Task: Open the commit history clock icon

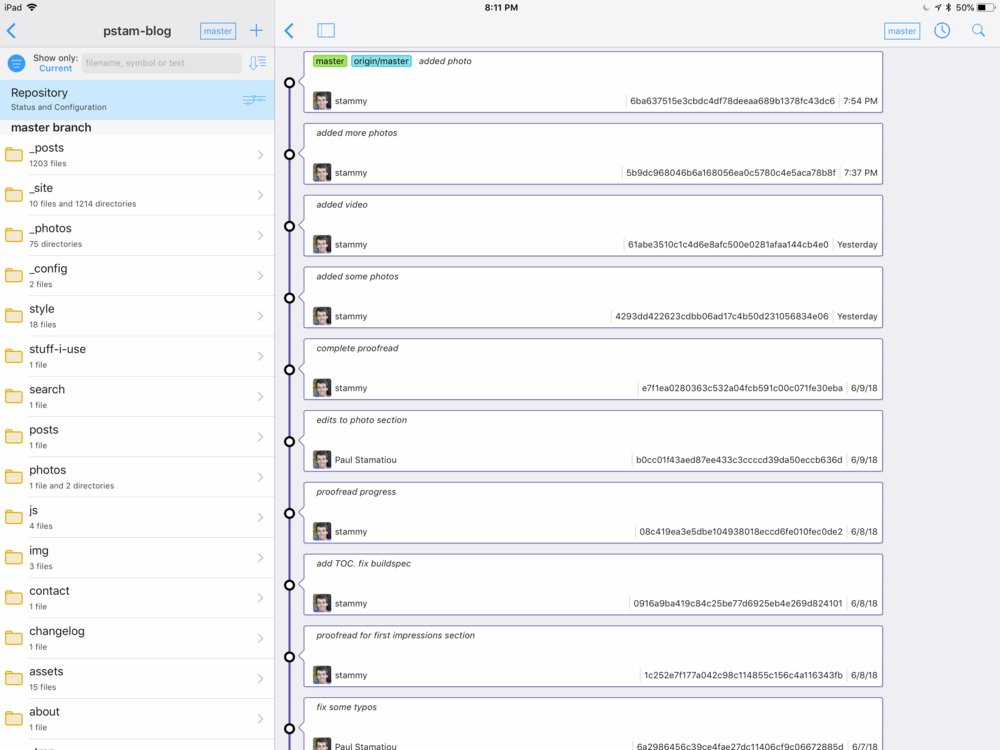Action: pos(942,31)
